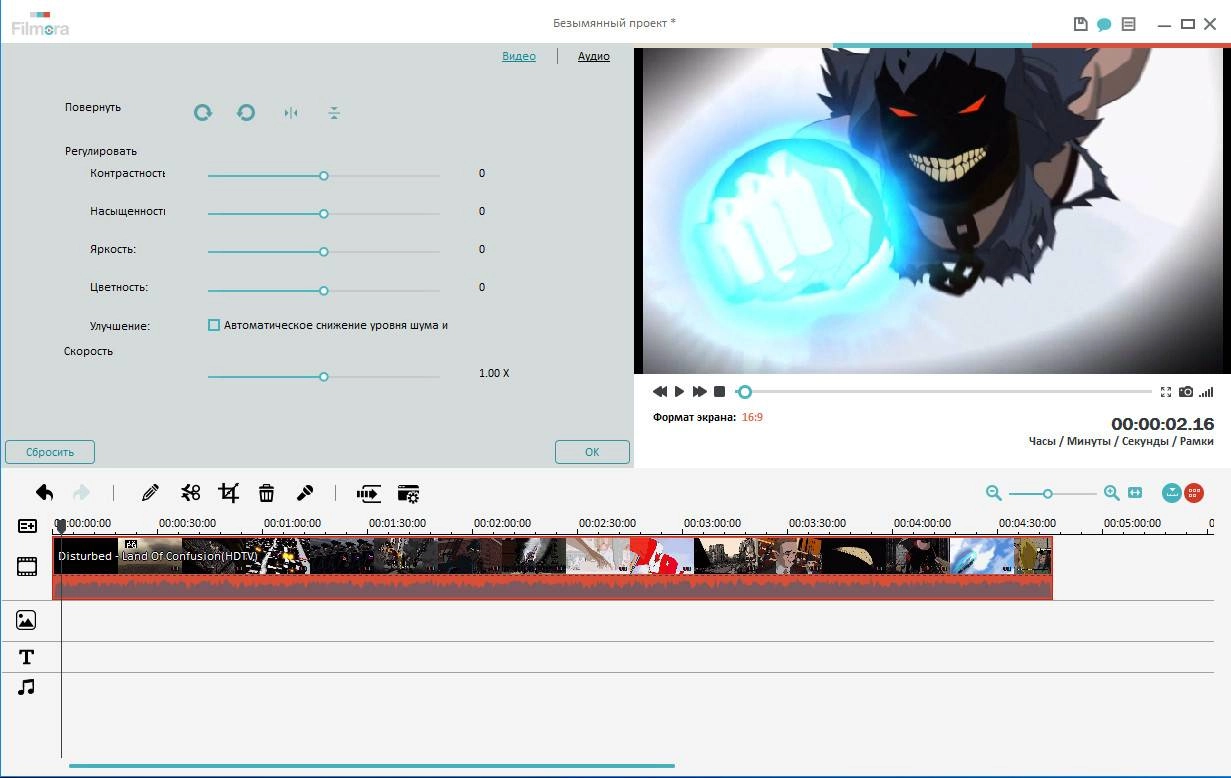Take a snapshot of the preview
The height and width of the screenshot is (778, 1231).
tap(1186, 392)
